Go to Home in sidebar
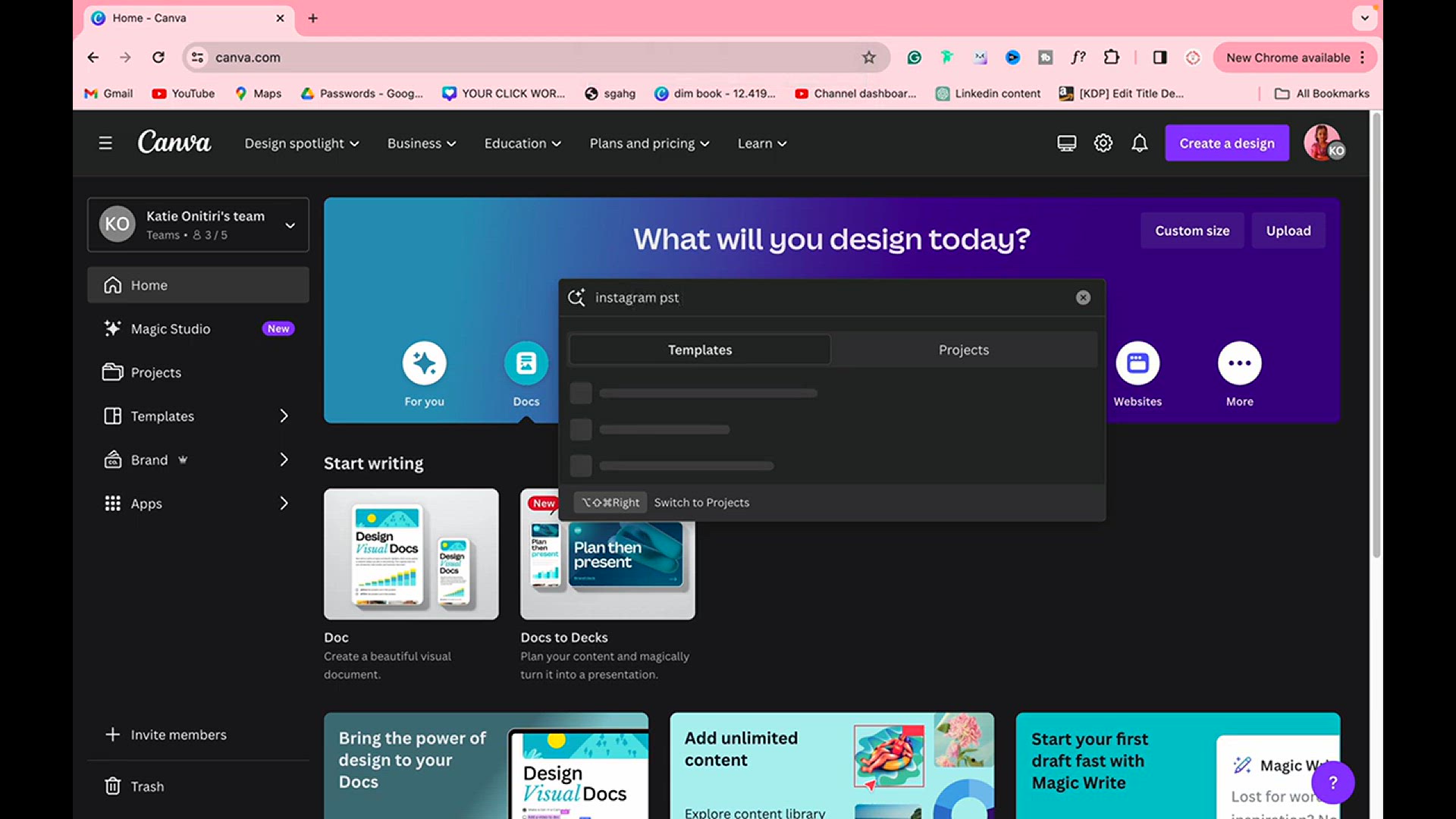The width and height of the screenshot is (1456, 819). tap(198, 285)
